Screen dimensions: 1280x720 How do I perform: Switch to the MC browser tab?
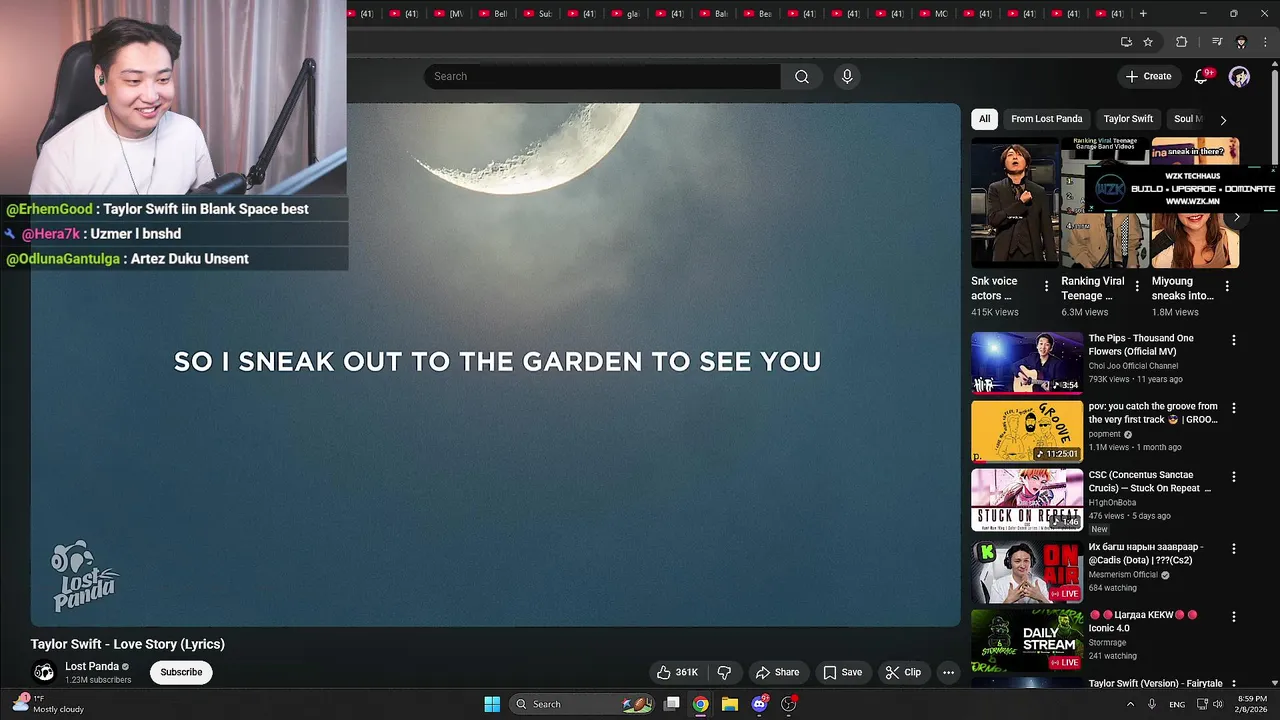coord(935,14)
